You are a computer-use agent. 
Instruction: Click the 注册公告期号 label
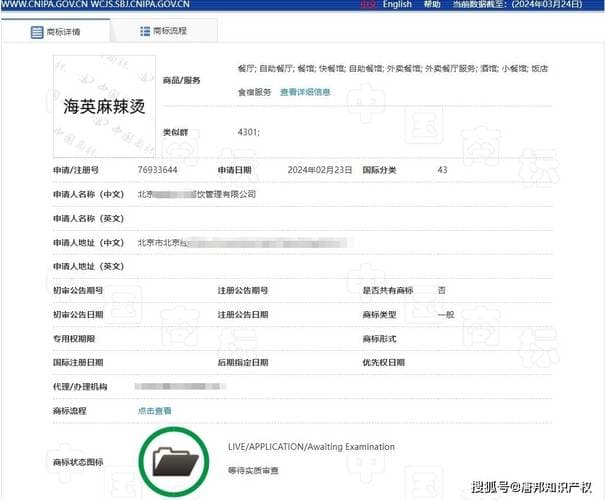point(243,291)
